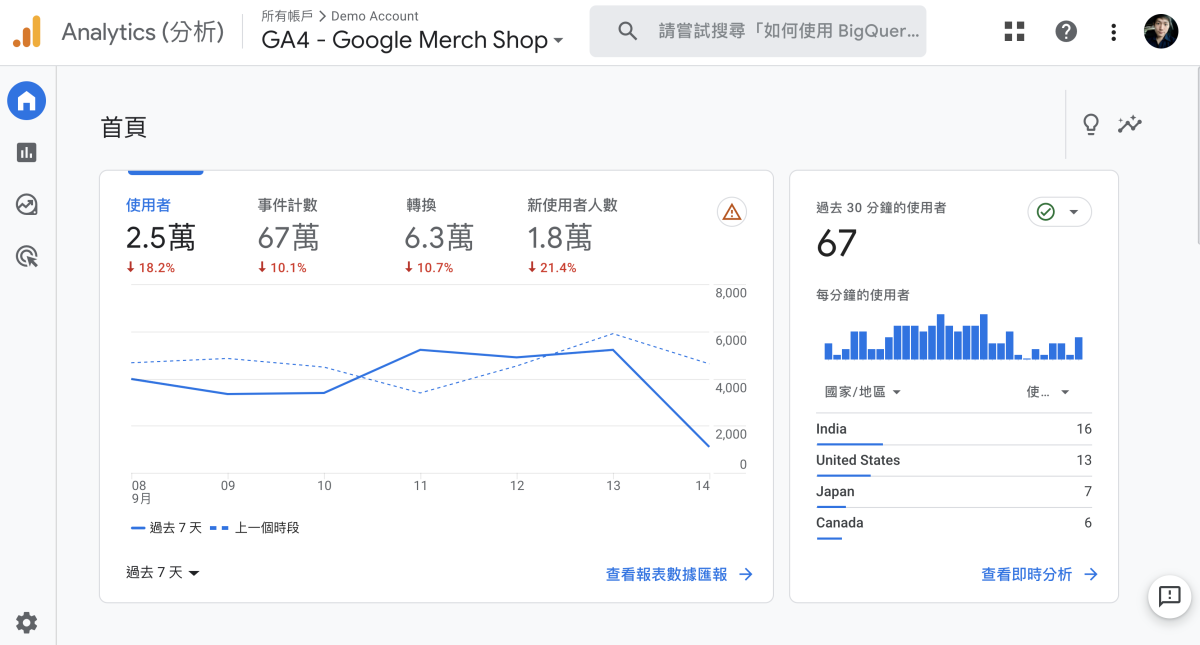This screenshot has height=645, width=1200.
Task: Open the Explore icon in sidebar
Action: coord(27,205)
